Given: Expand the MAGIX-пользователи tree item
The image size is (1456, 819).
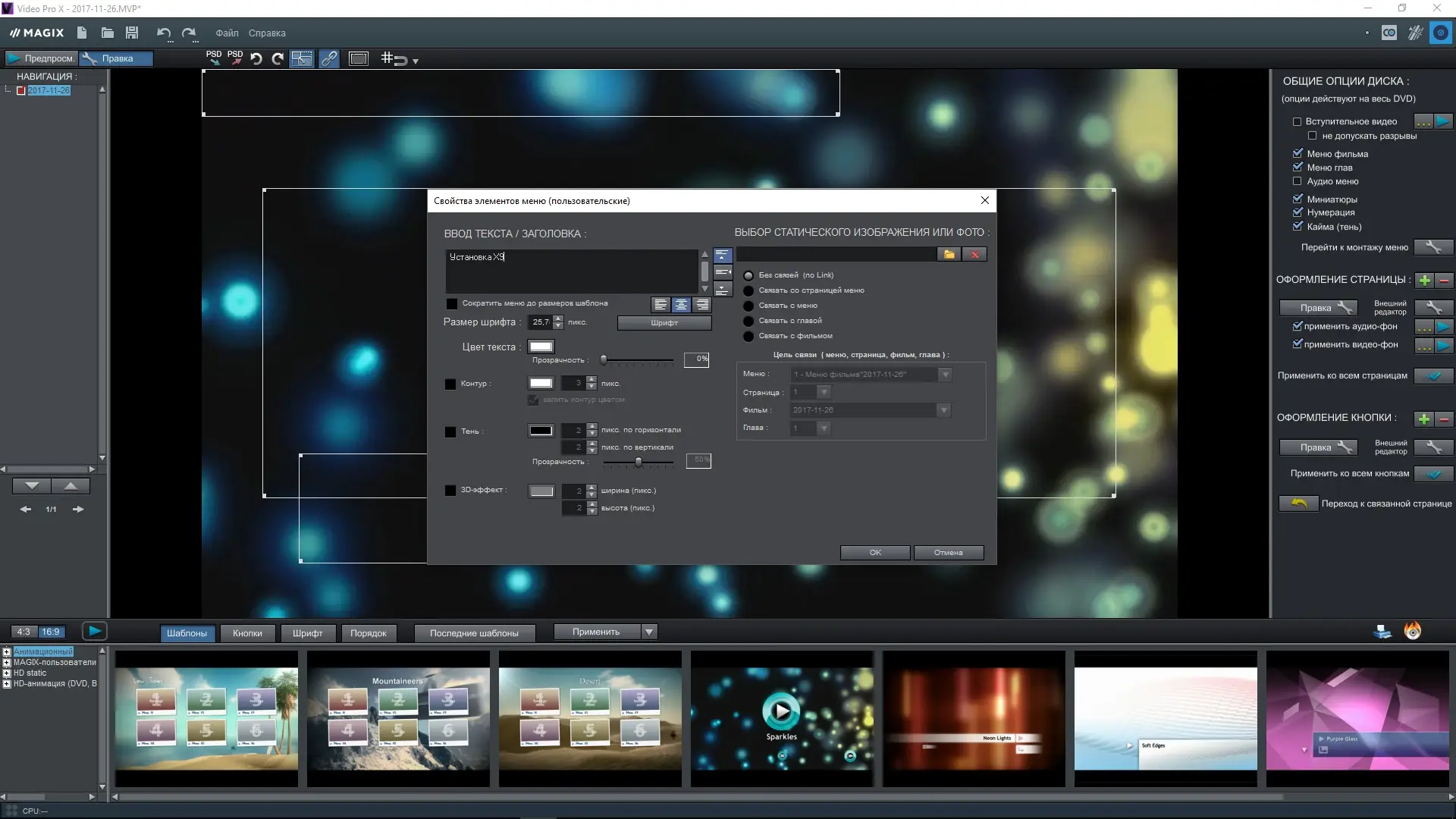Looking at the screenshot, I should point(7,662).
